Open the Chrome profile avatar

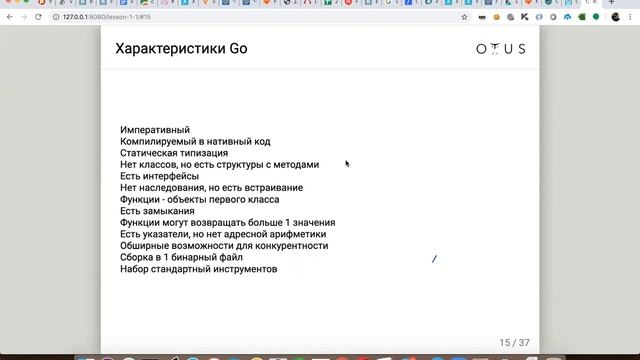(616, 17)
